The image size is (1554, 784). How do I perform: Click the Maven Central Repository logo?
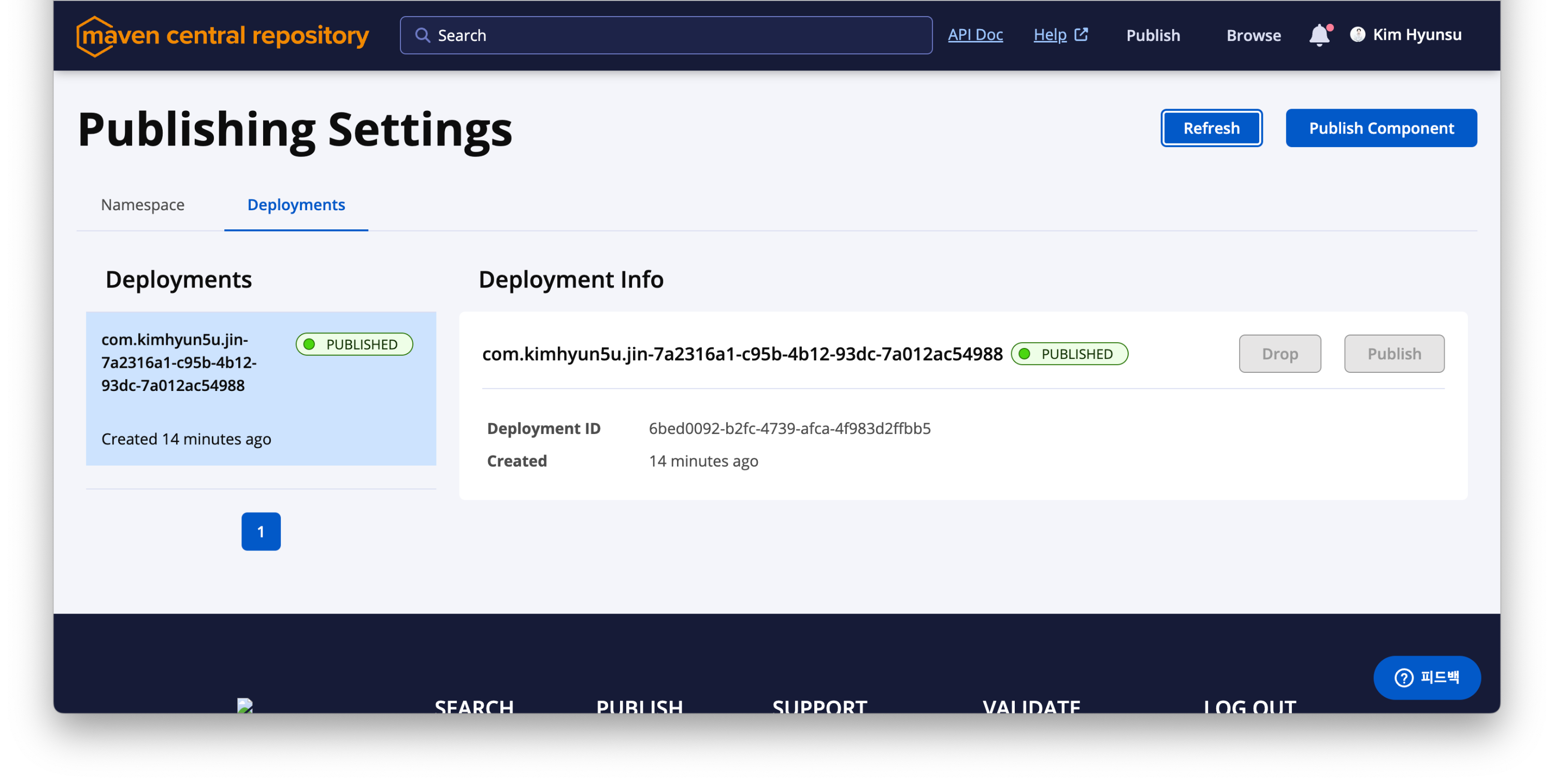click(222, 36)
